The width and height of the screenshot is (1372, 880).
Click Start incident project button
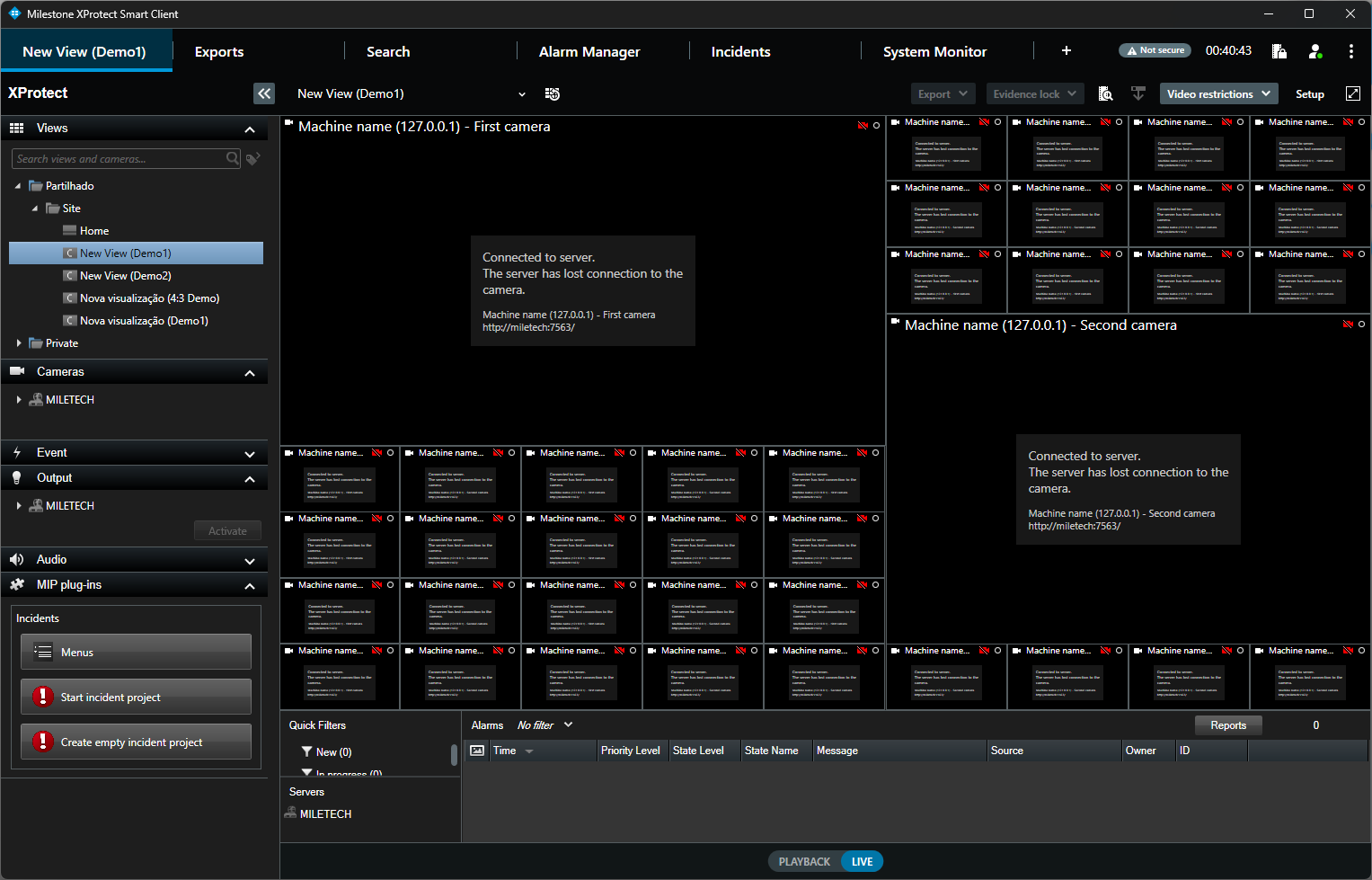[x=136, y=697]
